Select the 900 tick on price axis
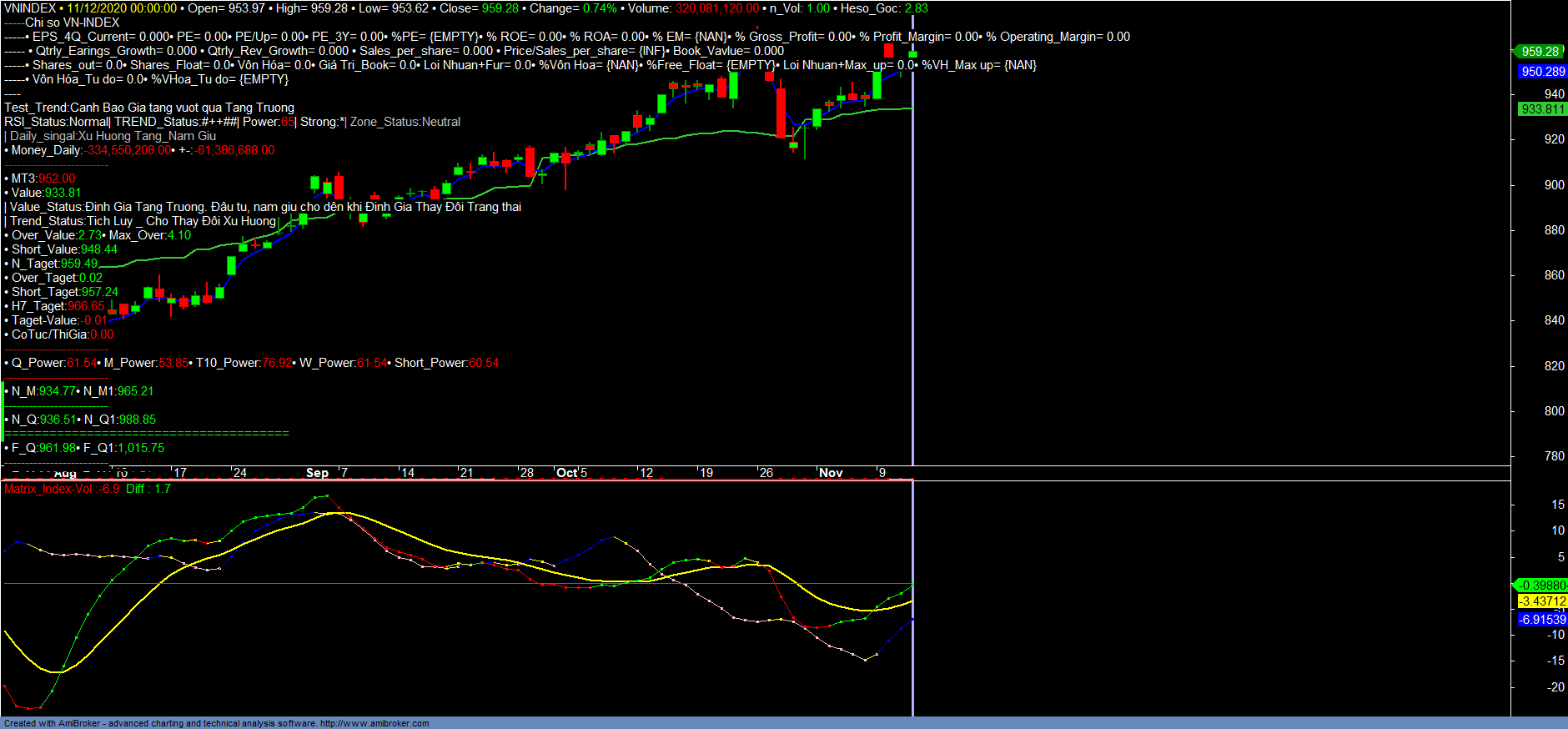 coord(1554,185)
